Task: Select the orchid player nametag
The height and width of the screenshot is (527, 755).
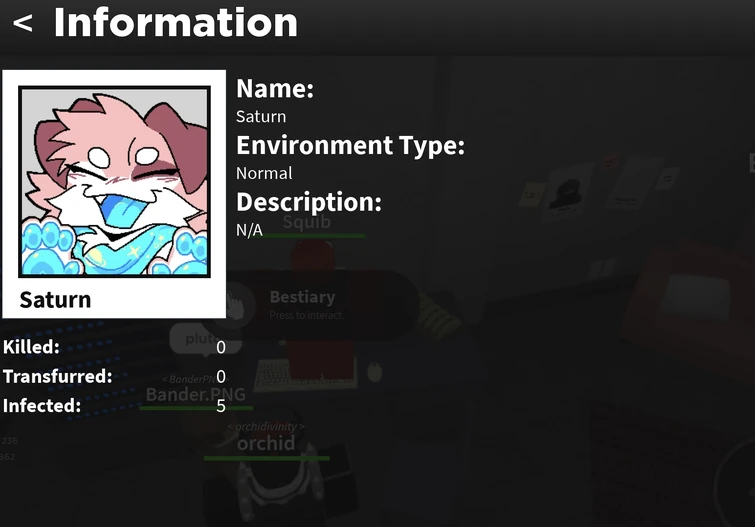Action: click(266, 443)
